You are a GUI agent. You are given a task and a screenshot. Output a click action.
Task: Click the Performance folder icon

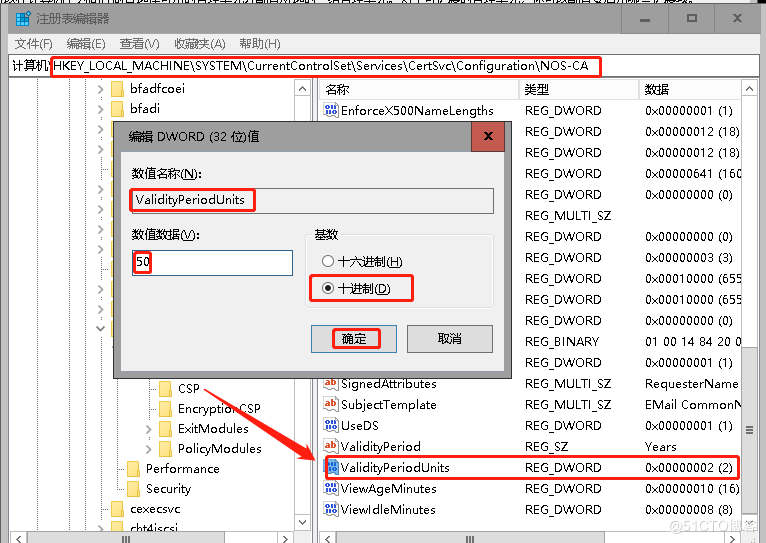tap(133, 469)
